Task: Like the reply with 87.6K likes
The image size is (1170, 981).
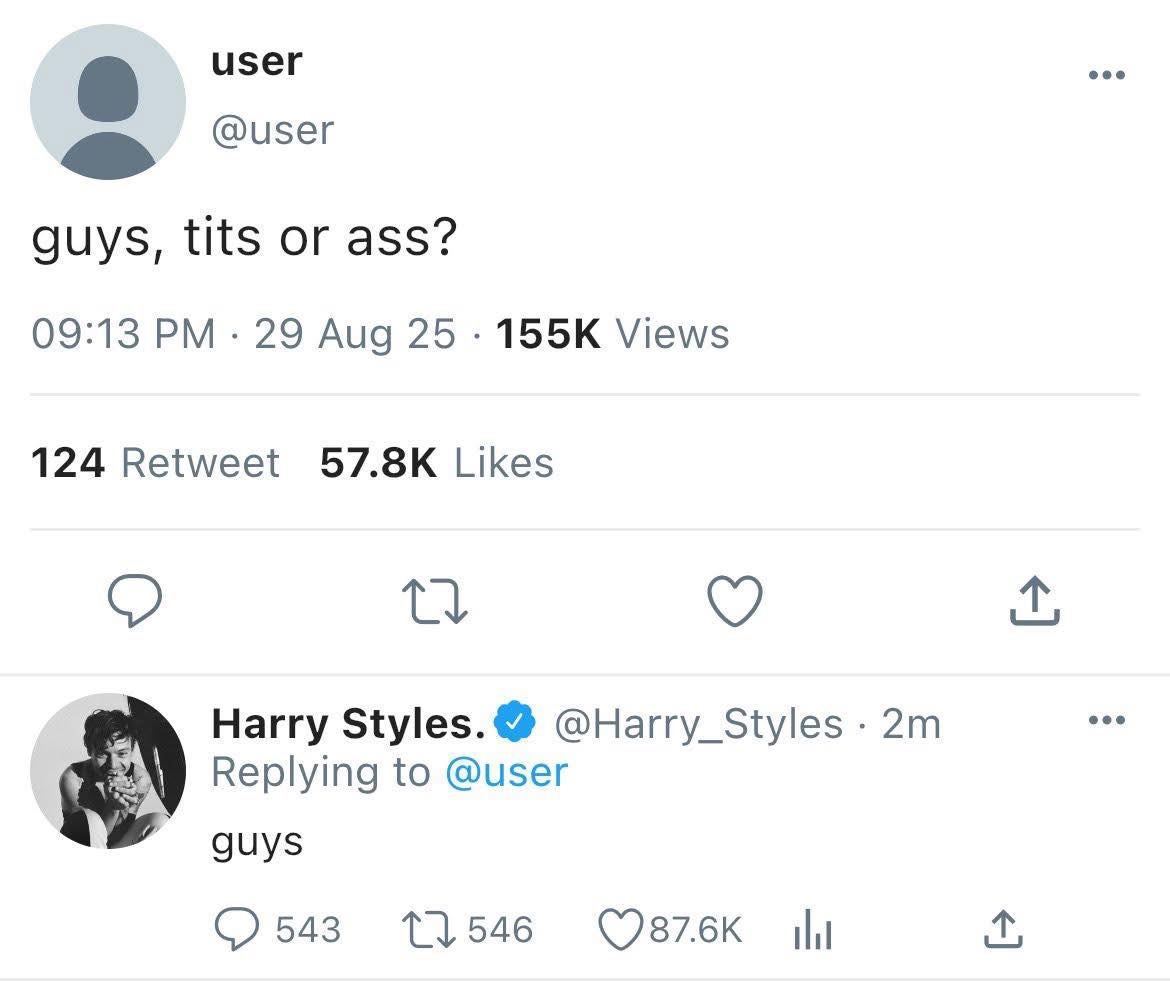Action: click(618, 930)
